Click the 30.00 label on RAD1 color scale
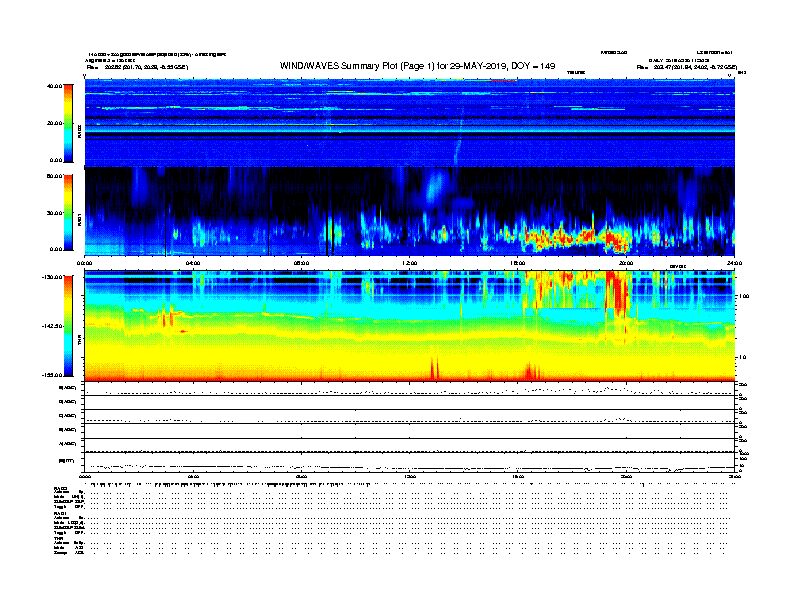This screenshot has height=612, width=792. coord(54,213)
